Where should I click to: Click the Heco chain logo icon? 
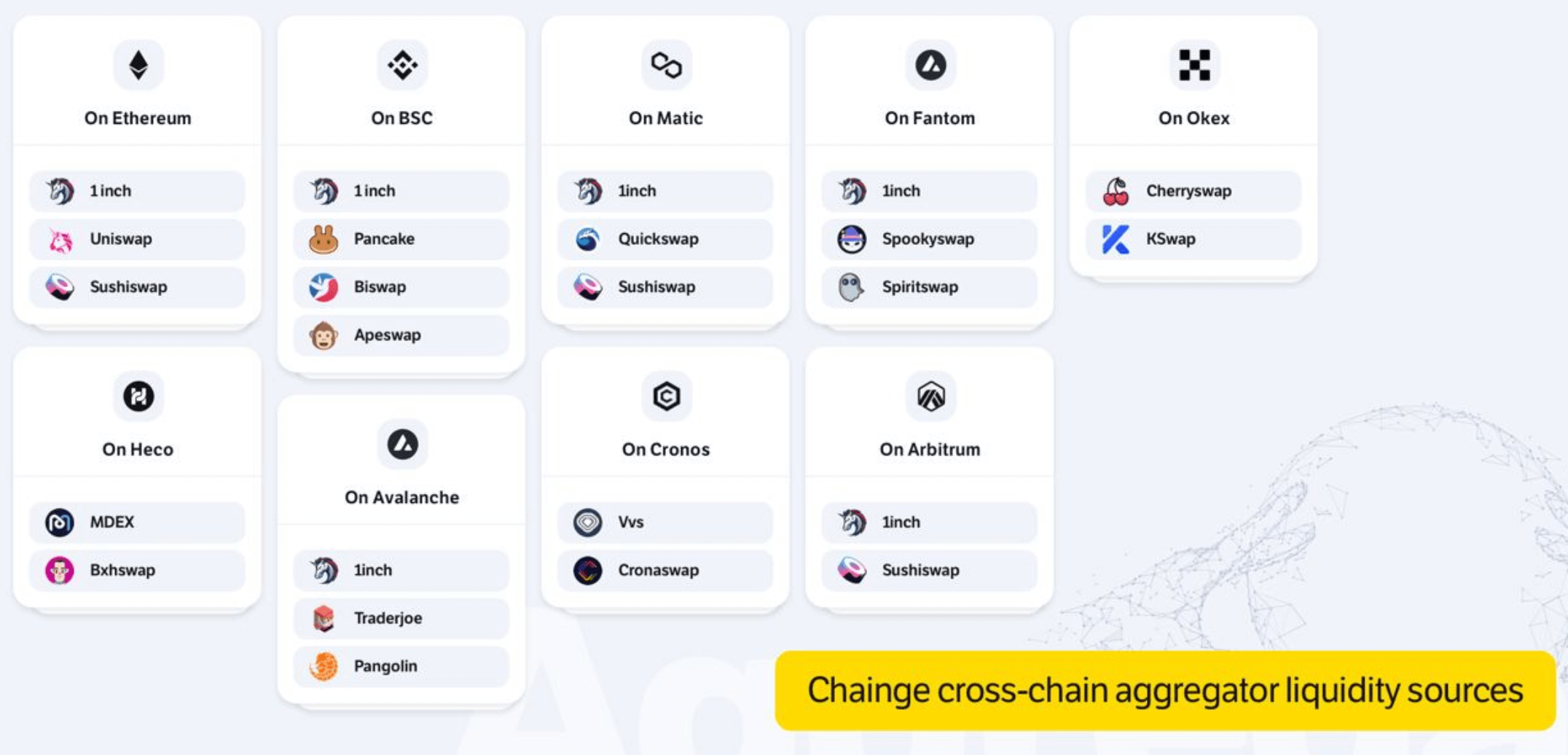click(x=138, y=396)
